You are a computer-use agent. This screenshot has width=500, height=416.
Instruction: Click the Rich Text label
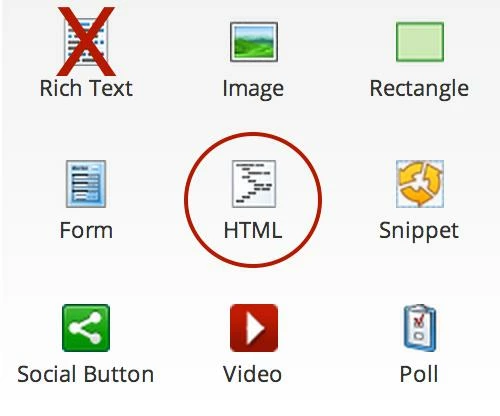(86, 88)
